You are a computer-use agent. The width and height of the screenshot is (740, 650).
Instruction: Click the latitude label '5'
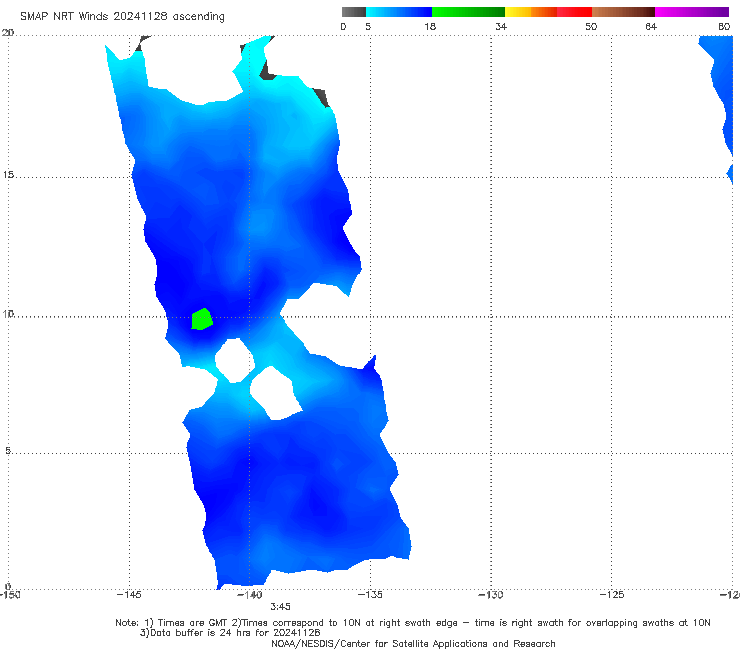(8, 450)
